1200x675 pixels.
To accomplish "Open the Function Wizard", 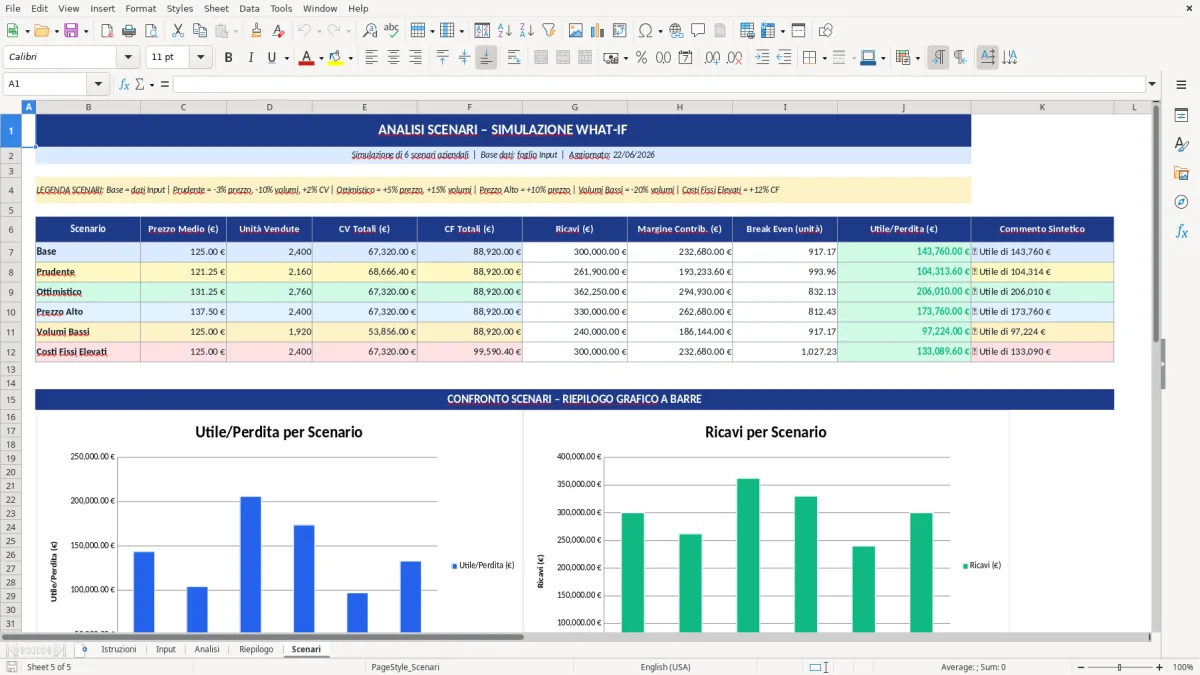I will pos(125,84).
